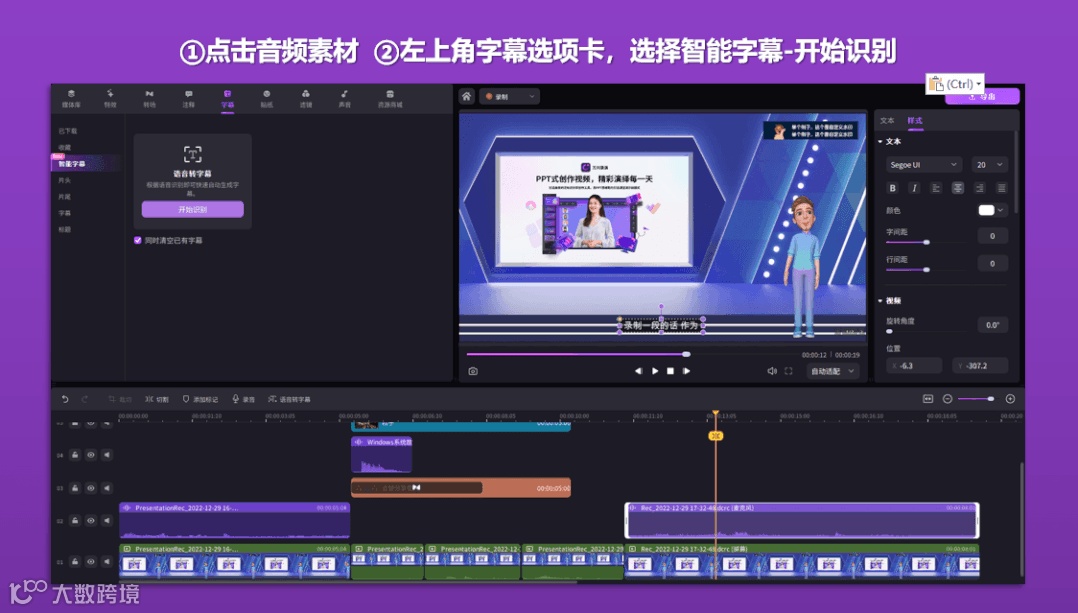Click the 添加标记 marker tool
Viewport: 1078px width, 613px height.
(204, 400)
